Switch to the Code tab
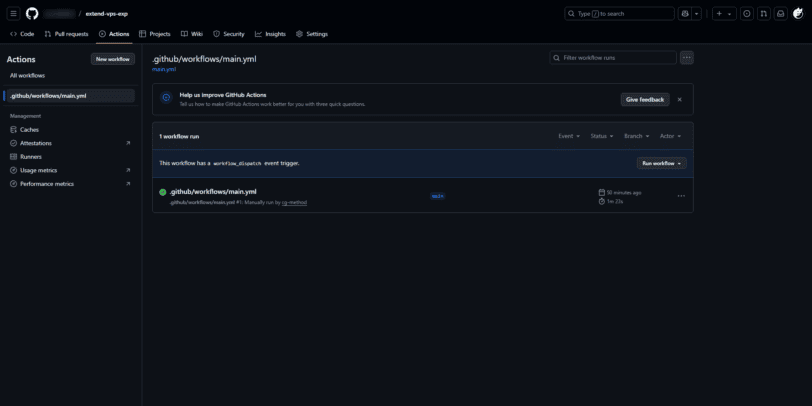 click(x=22, y=34)
